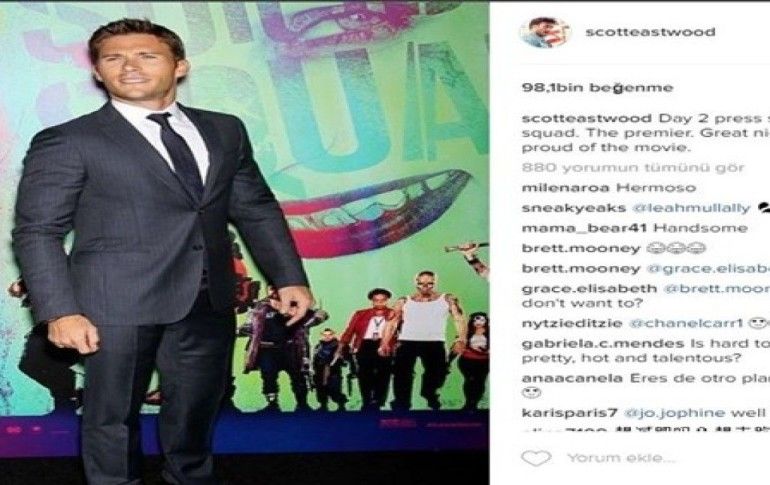770x485 pixels.
Task: Expand 880 yorumun tümünü gör comments
Action: [633, 167]
